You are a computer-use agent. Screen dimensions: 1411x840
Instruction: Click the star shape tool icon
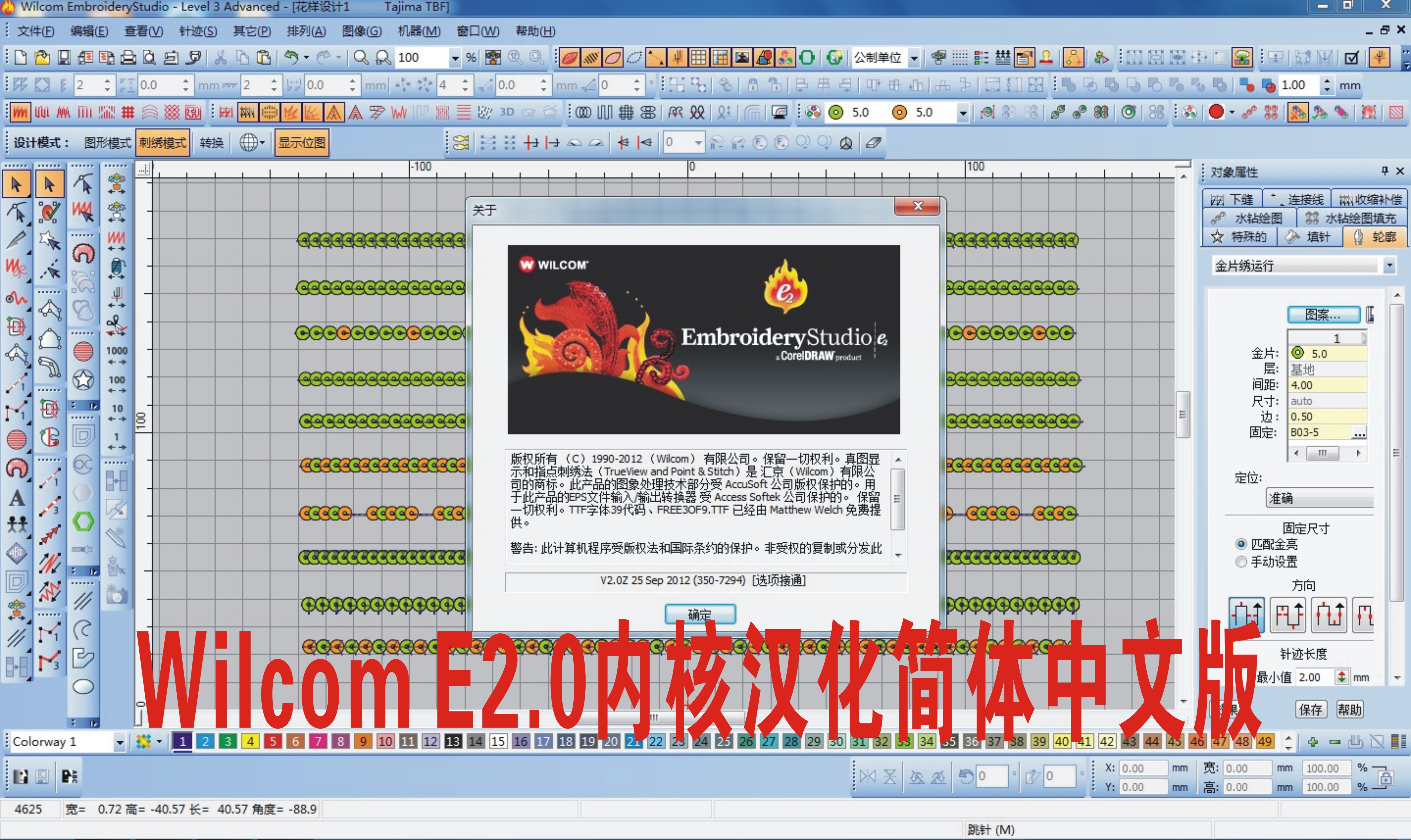[x=83, y=380]
